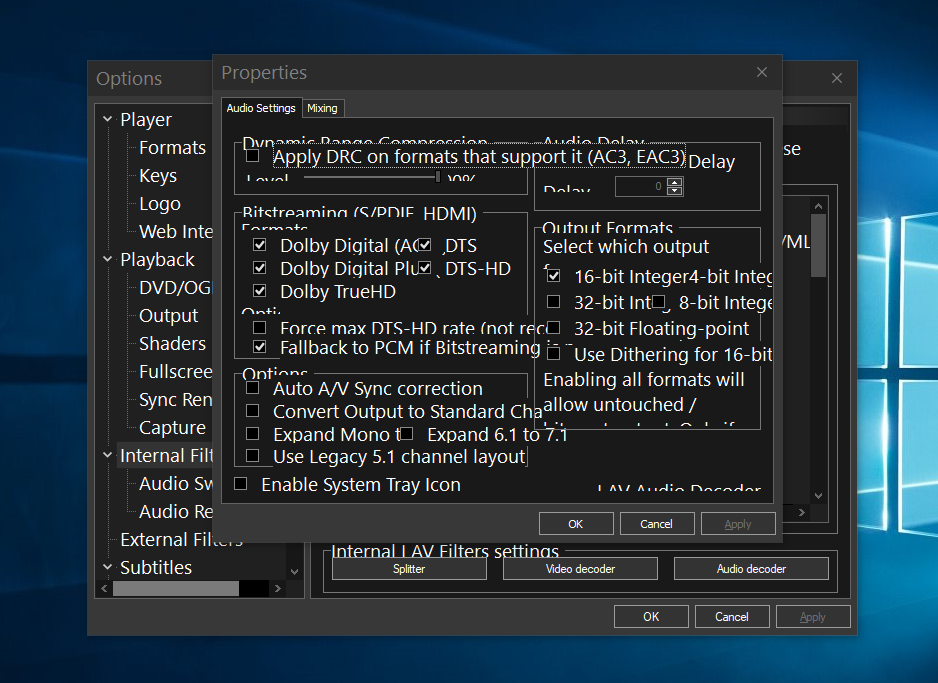Check Apply DRC on supported formats

click(x=252, y=155)
